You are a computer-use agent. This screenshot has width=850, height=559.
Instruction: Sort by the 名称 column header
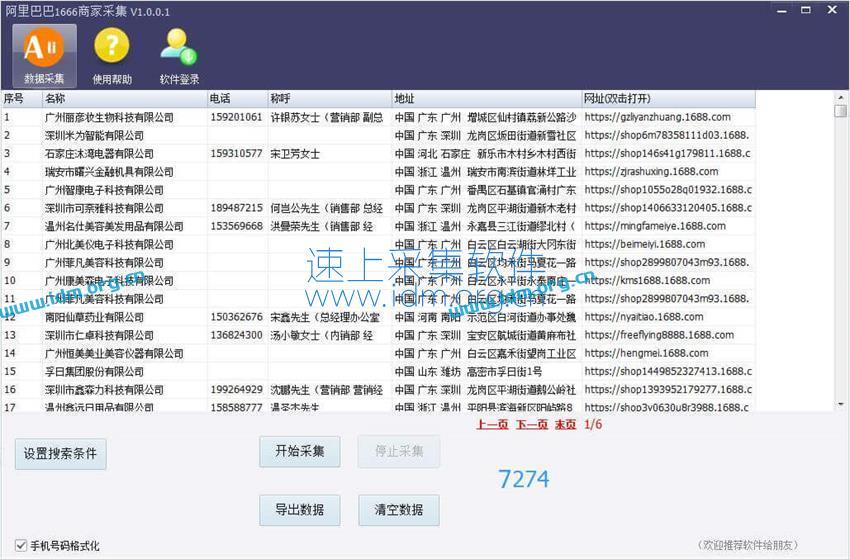click(x=124, y=99)
